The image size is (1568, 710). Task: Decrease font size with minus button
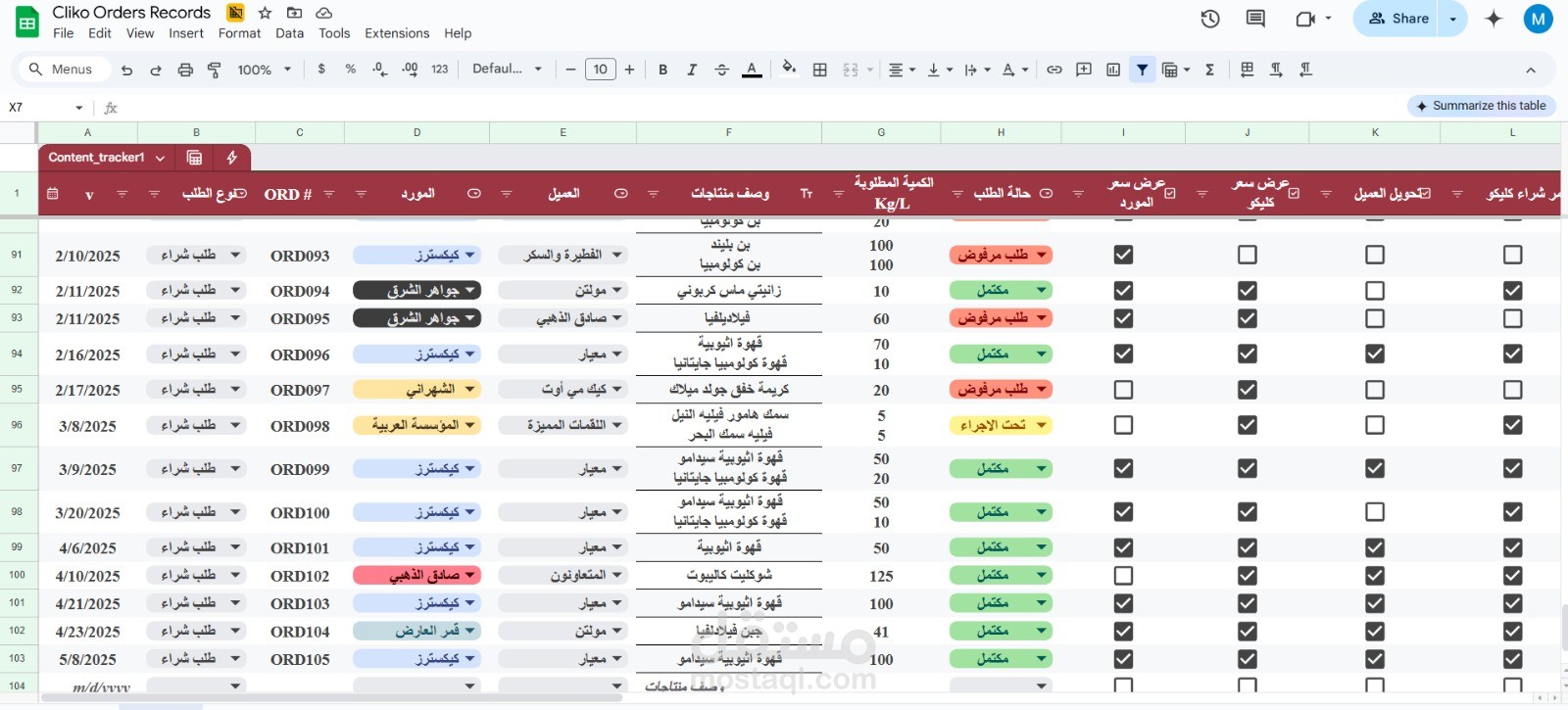(x=570, y=70)
